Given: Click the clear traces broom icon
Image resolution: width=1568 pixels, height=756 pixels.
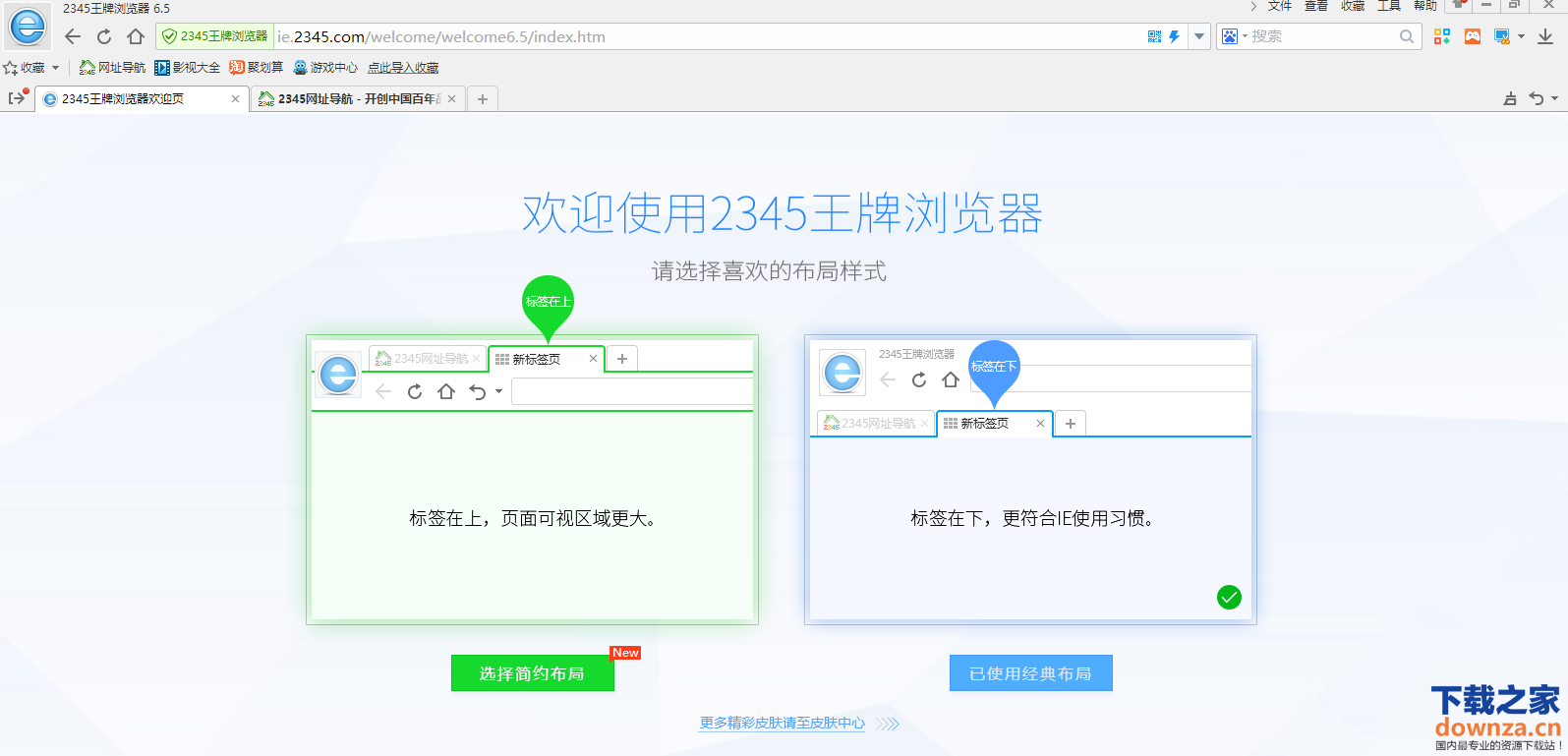Looking at the screenshot, I should 1510,98.
